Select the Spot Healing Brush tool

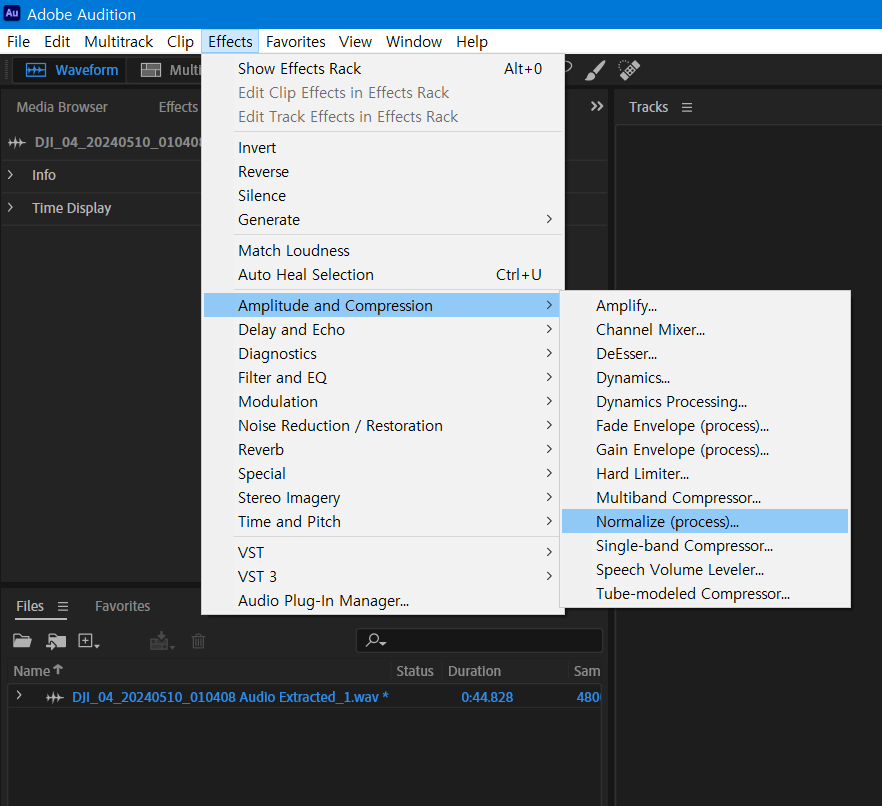[x=629, y=70]
